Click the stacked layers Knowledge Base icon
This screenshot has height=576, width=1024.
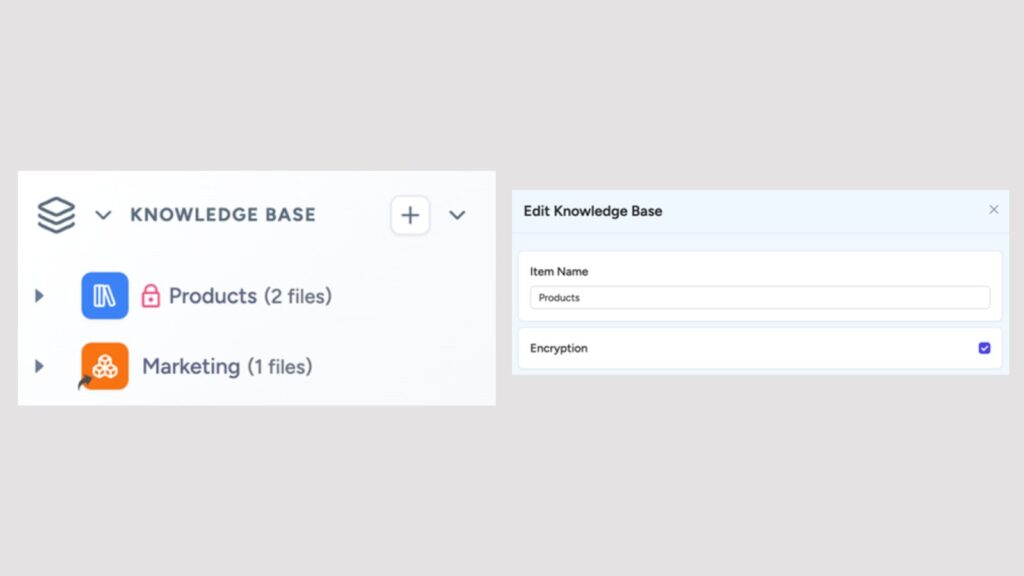click(56, 215)
